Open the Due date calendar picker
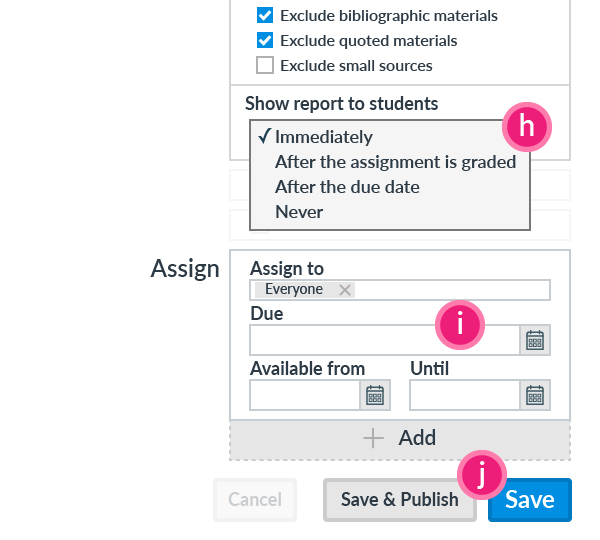The width and height of the screenshot is (600, 540). [535, 341]
